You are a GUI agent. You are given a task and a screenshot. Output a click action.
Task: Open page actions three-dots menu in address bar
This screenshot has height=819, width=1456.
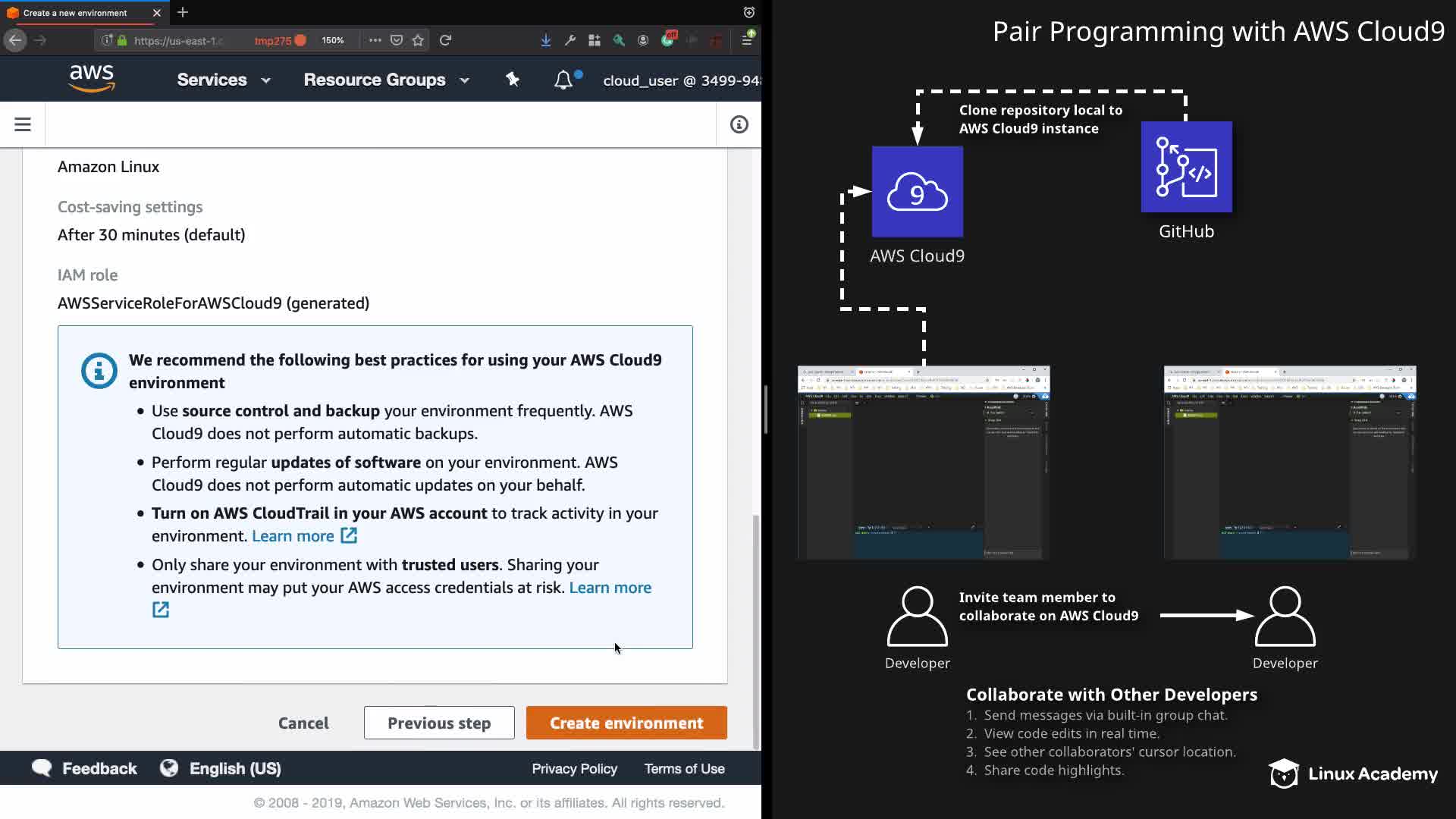click(x=375, y=40)
